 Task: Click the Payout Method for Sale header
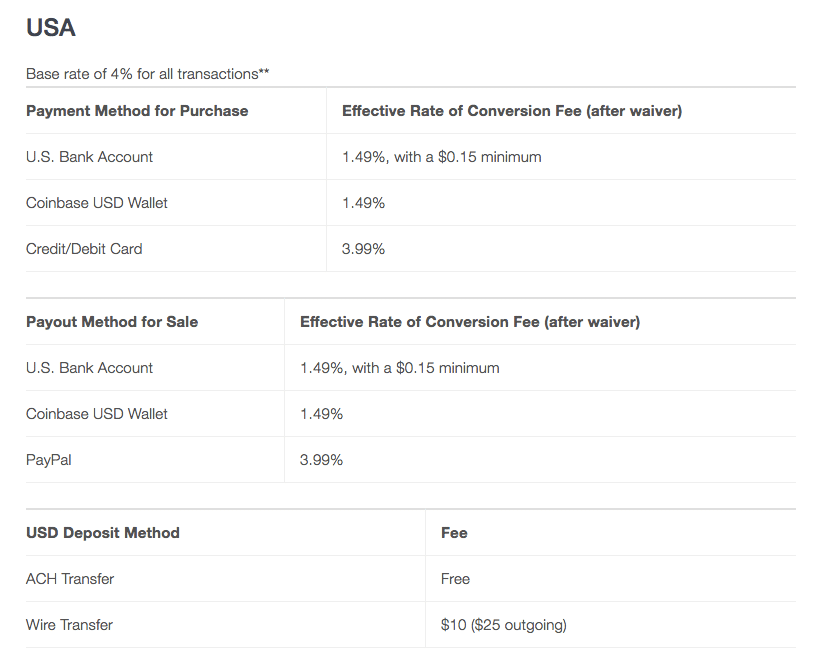pyautogui.click(x=112, y=322)
